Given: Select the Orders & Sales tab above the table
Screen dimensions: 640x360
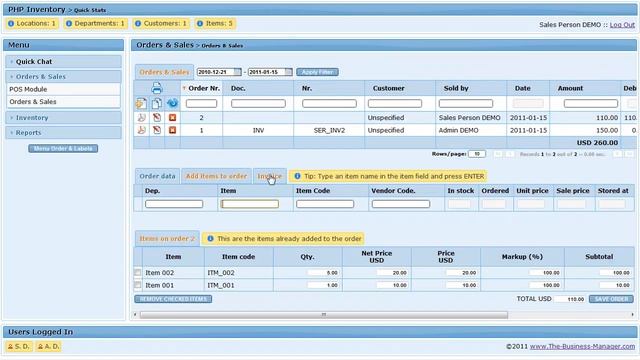Looking at the screenshot, I should [x=164, y=72].
